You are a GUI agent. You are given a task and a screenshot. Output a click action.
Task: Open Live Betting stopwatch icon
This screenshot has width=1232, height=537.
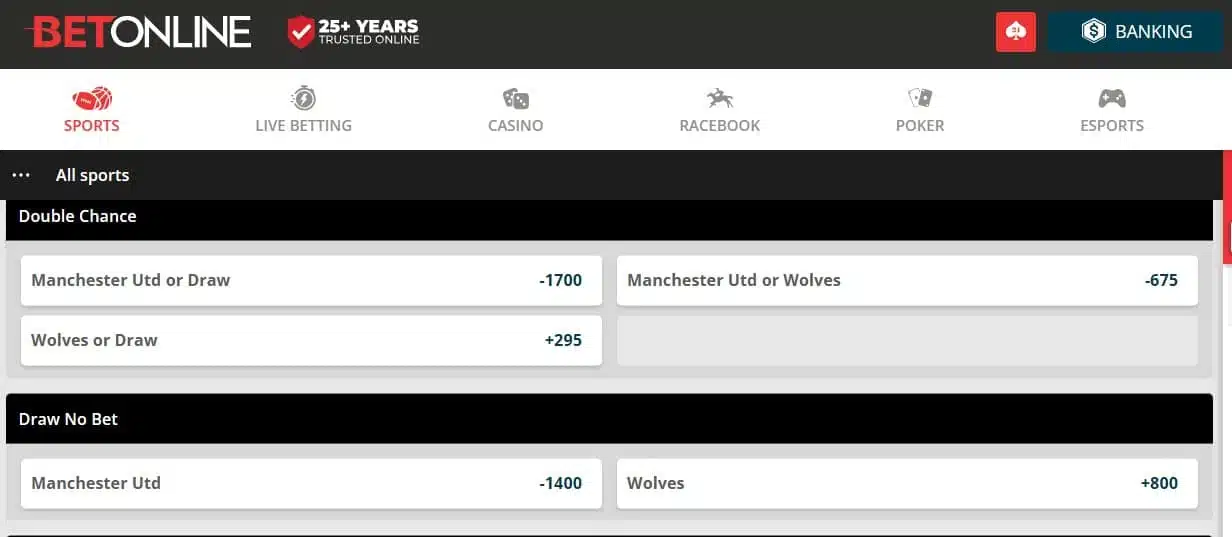pyautogui.click(x=303, y=98)
